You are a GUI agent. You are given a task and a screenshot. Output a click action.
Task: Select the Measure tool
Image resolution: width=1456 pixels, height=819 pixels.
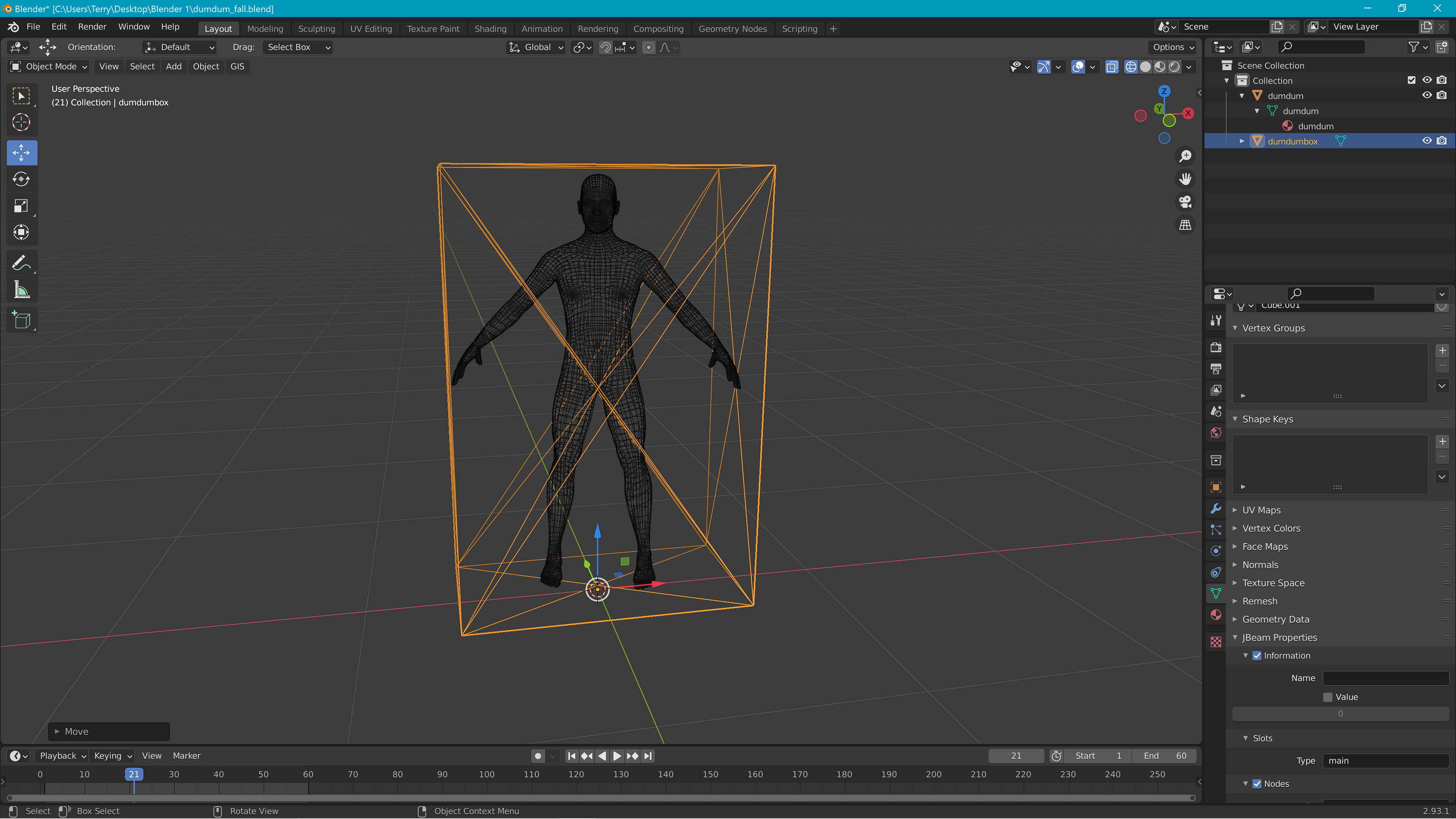[x=22, y=290]
